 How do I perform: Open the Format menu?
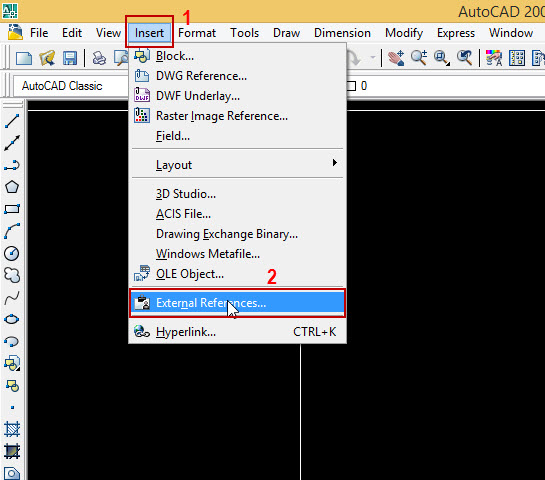[197, 33]
